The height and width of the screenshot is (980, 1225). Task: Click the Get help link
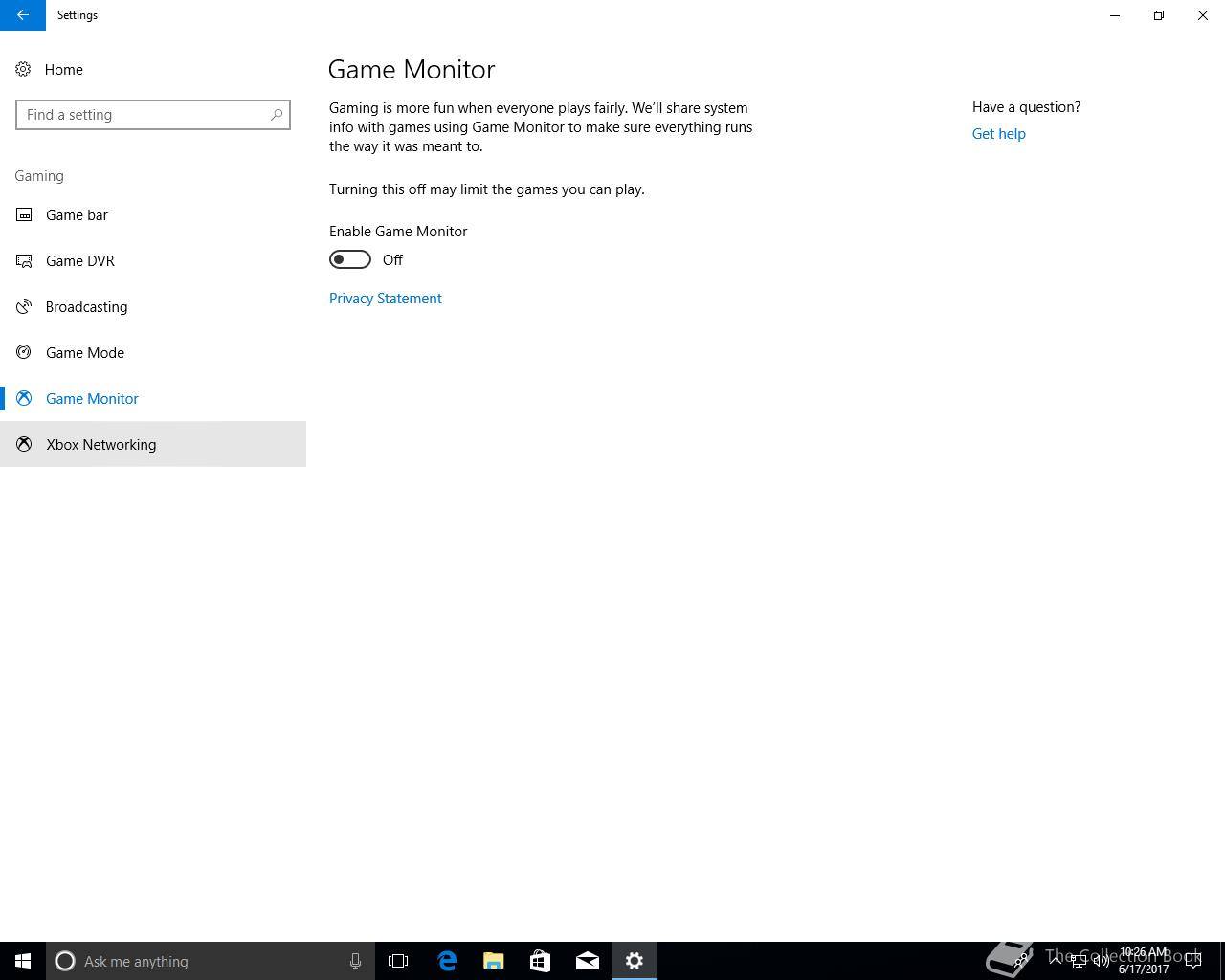999,134
